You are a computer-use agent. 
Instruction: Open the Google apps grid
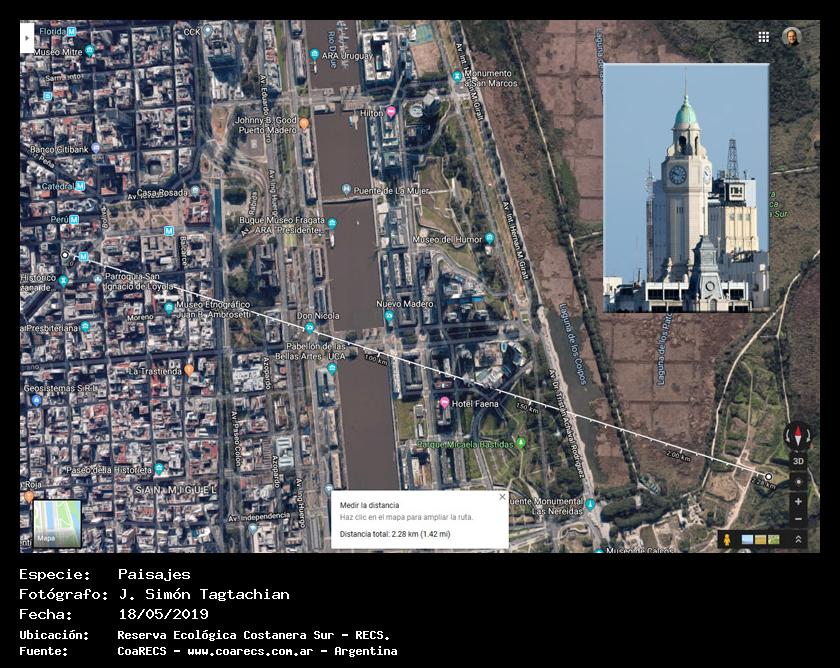764,37
